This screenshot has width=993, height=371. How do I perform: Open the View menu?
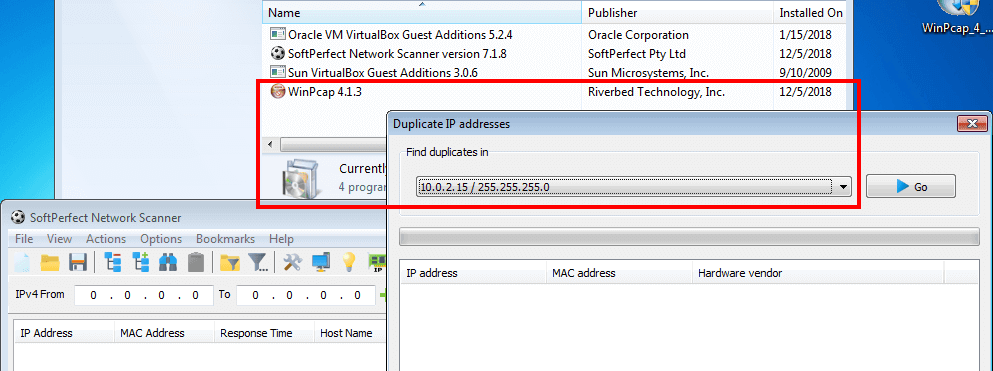(x=60, y=239)
